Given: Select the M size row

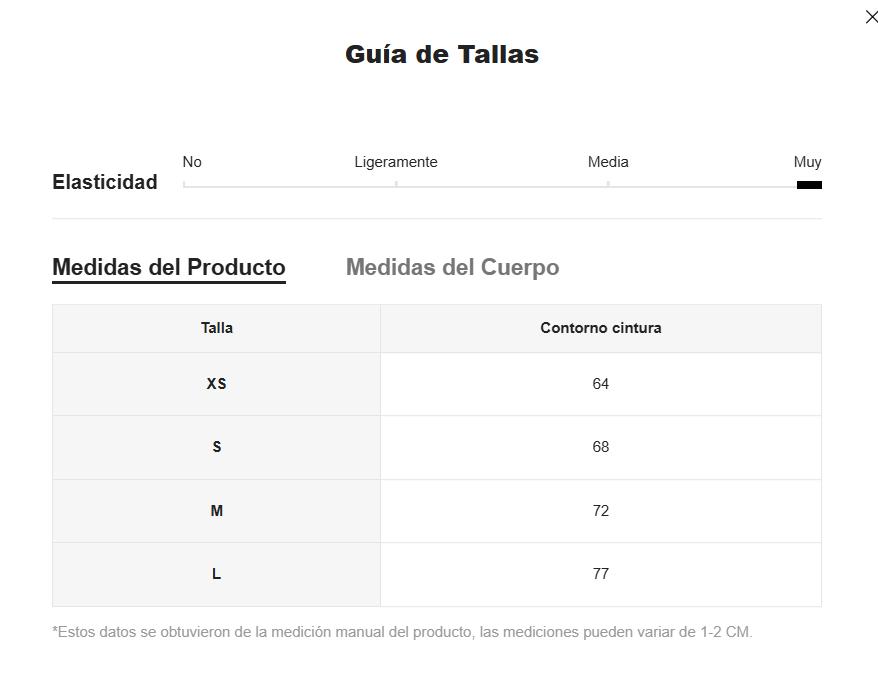Looking at the screenshot, I should click(x=437, y=511).
